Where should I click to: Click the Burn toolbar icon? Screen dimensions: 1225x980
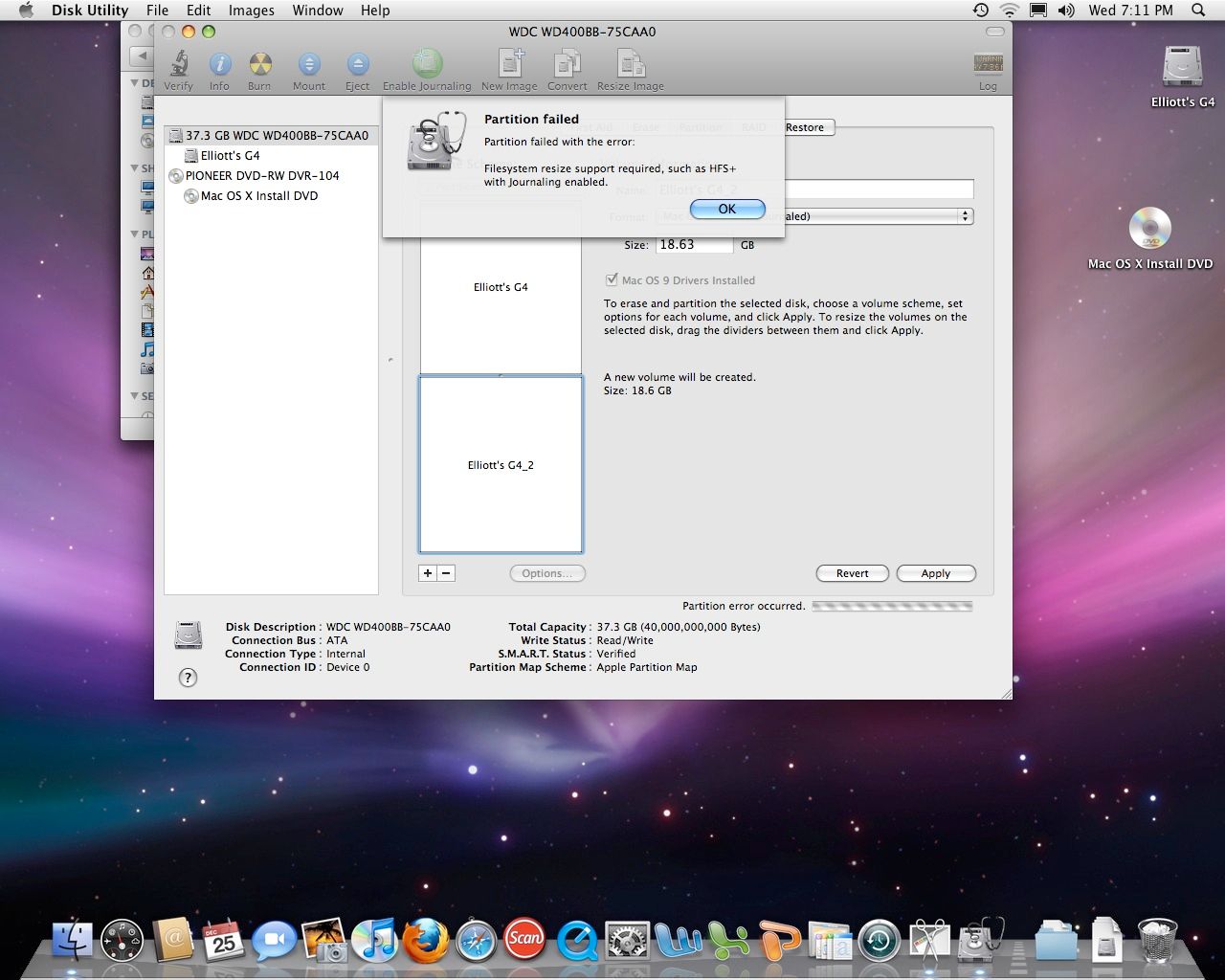click(x=259, y=65)
